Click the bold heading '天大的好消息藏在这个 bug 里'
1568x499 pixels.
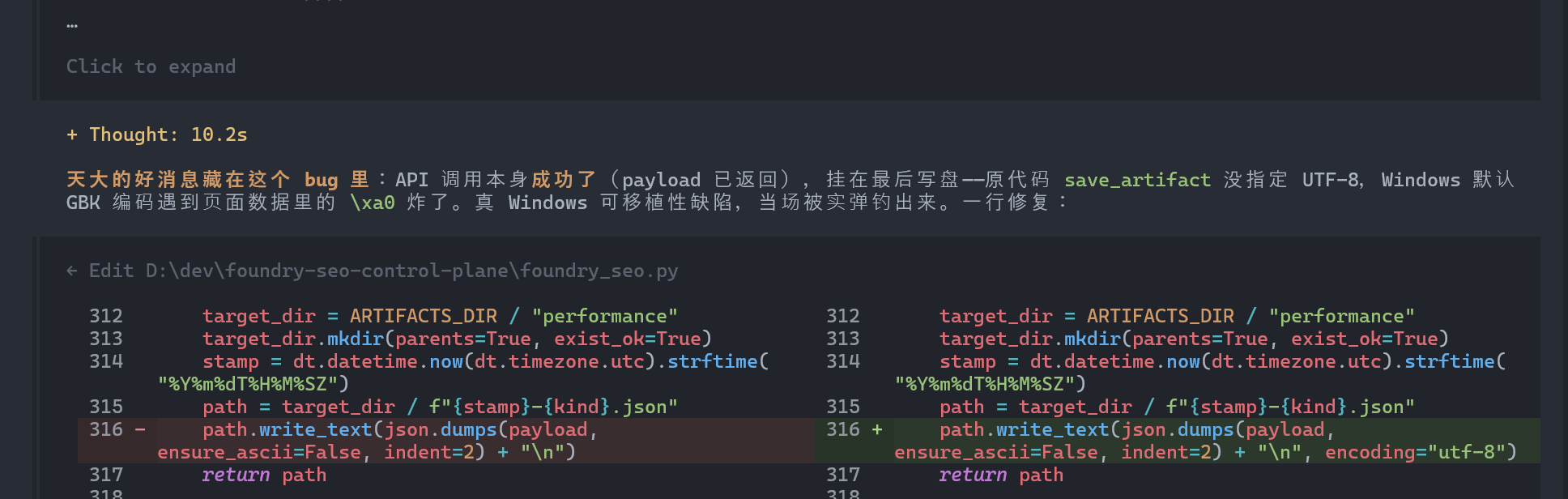(218, 180)
